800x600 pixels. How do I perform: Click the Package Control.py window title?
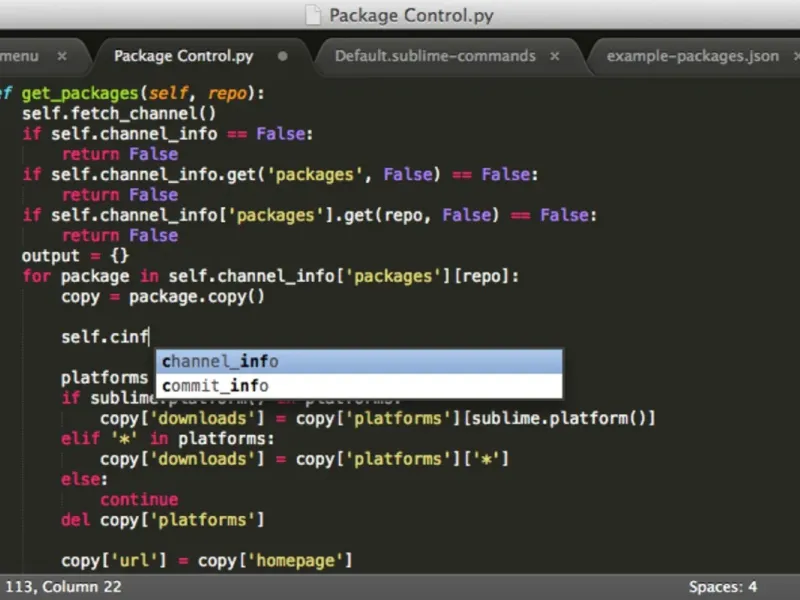click(x=411, y=15)
